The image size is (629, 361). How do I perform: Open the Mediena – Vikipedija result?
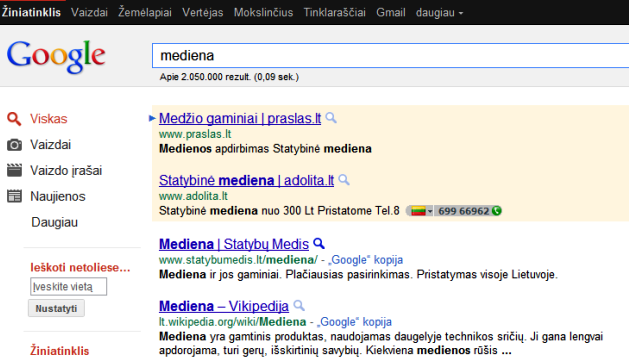[x=224, y=306]
